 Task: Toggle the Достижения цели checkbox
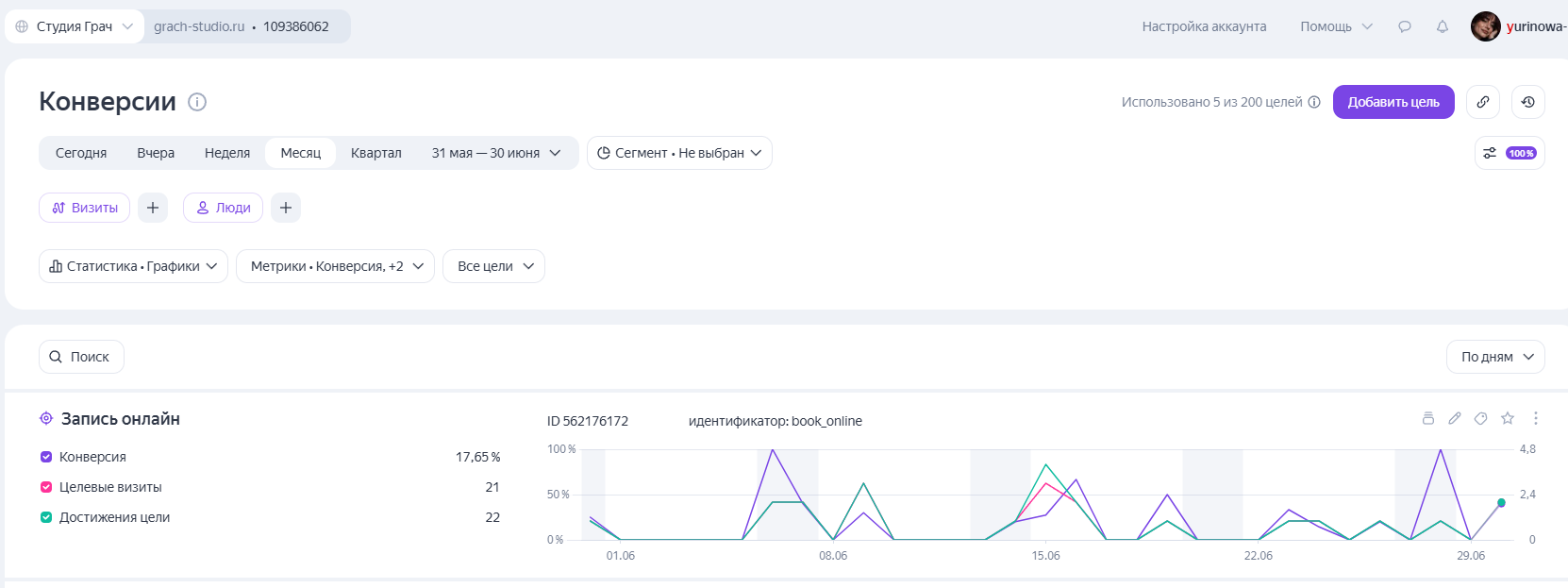(46, 517)
